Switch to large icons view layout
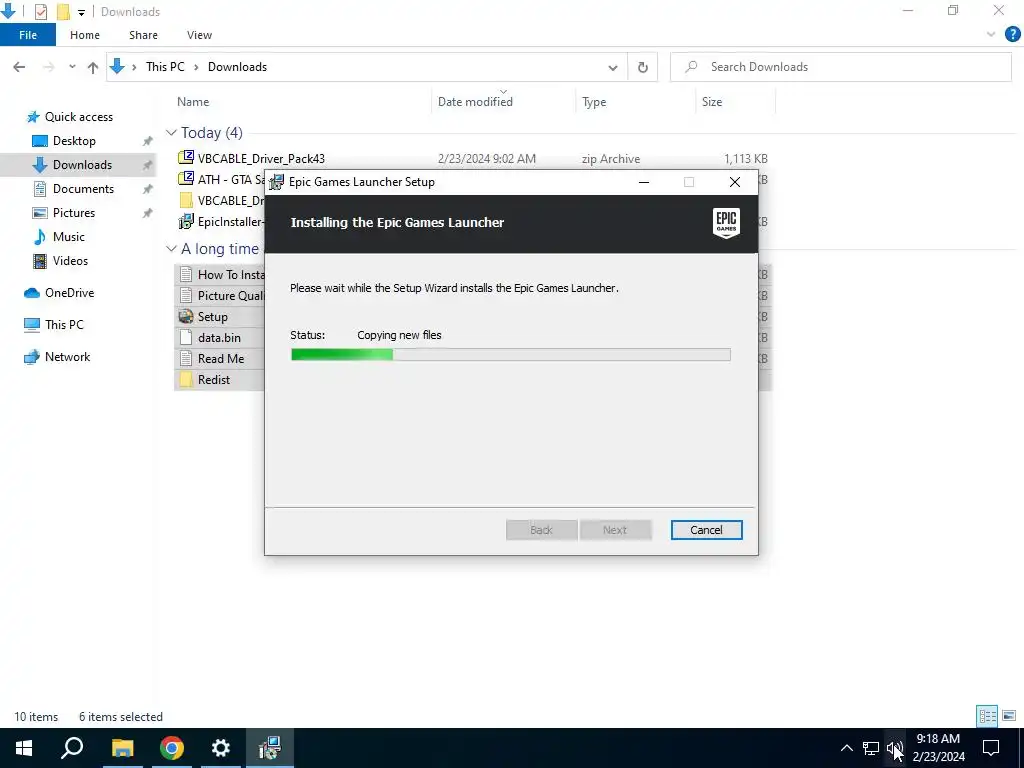1024x768 pixels. 1009,716
